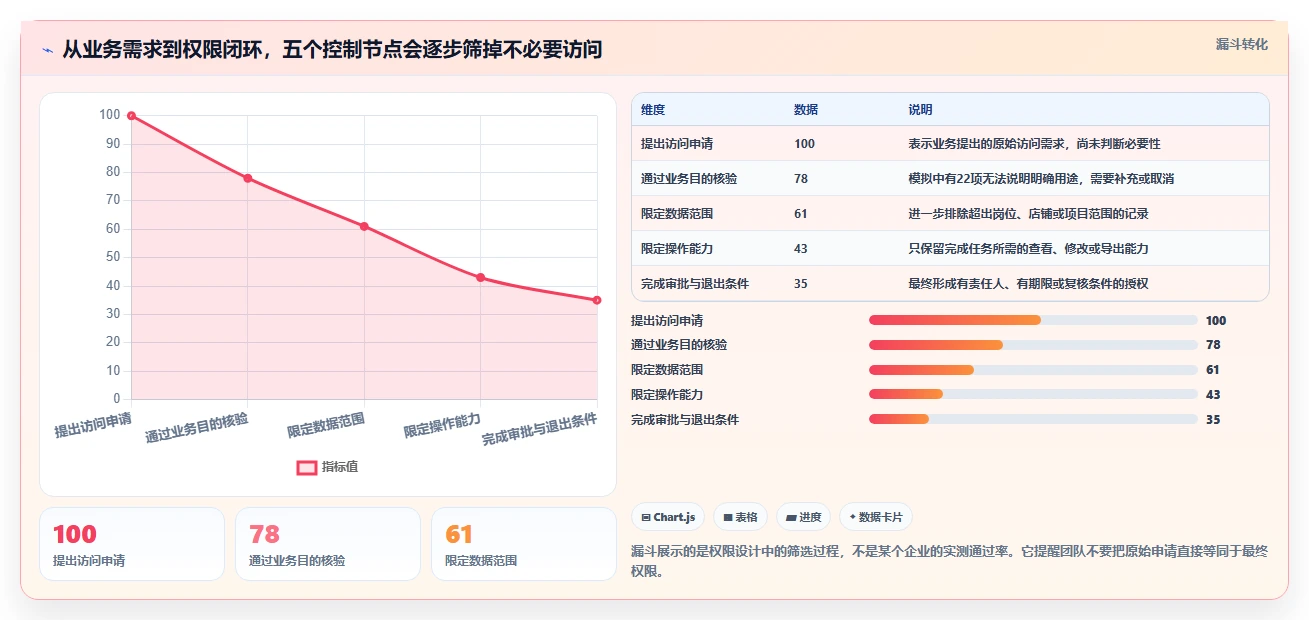Viewport: 1309px width, 620px height.
Task: Open the stat card showing large 78
Action: 328,544
